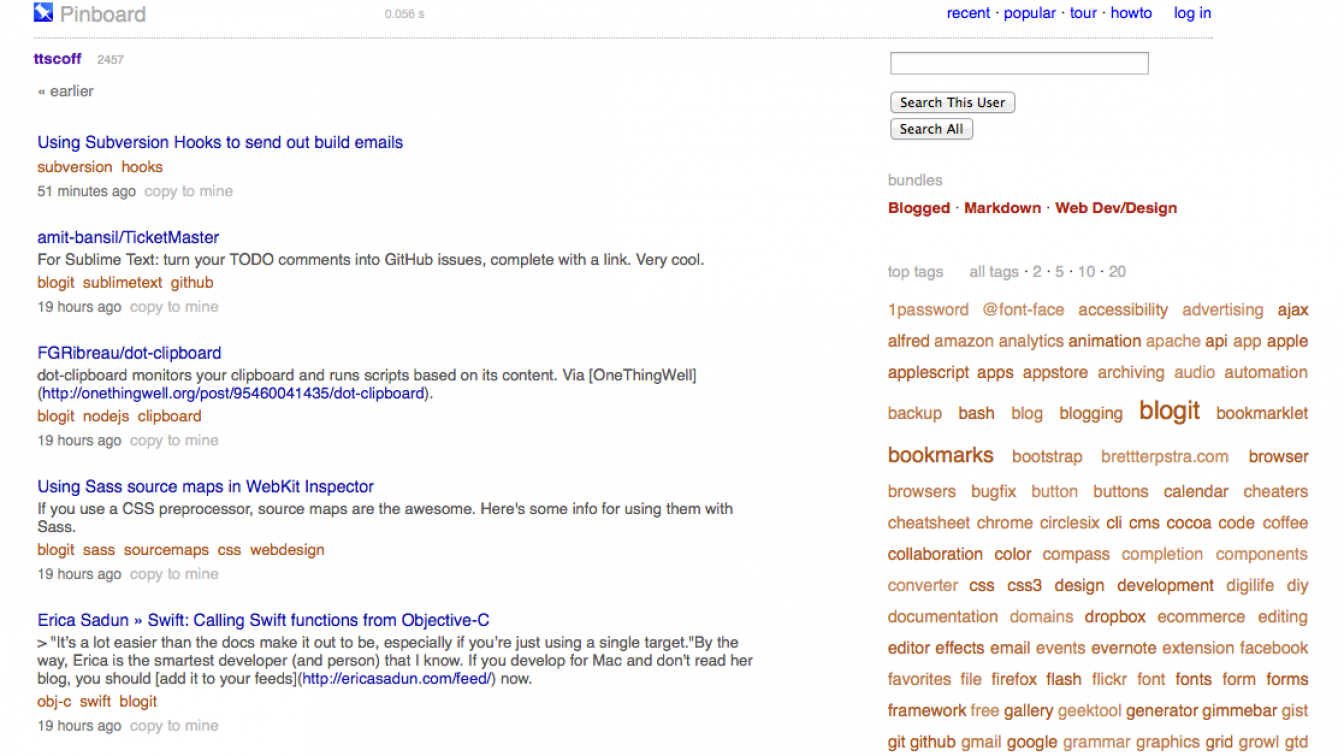Select the applescript tag in the tag cloud

pos(928,372)
